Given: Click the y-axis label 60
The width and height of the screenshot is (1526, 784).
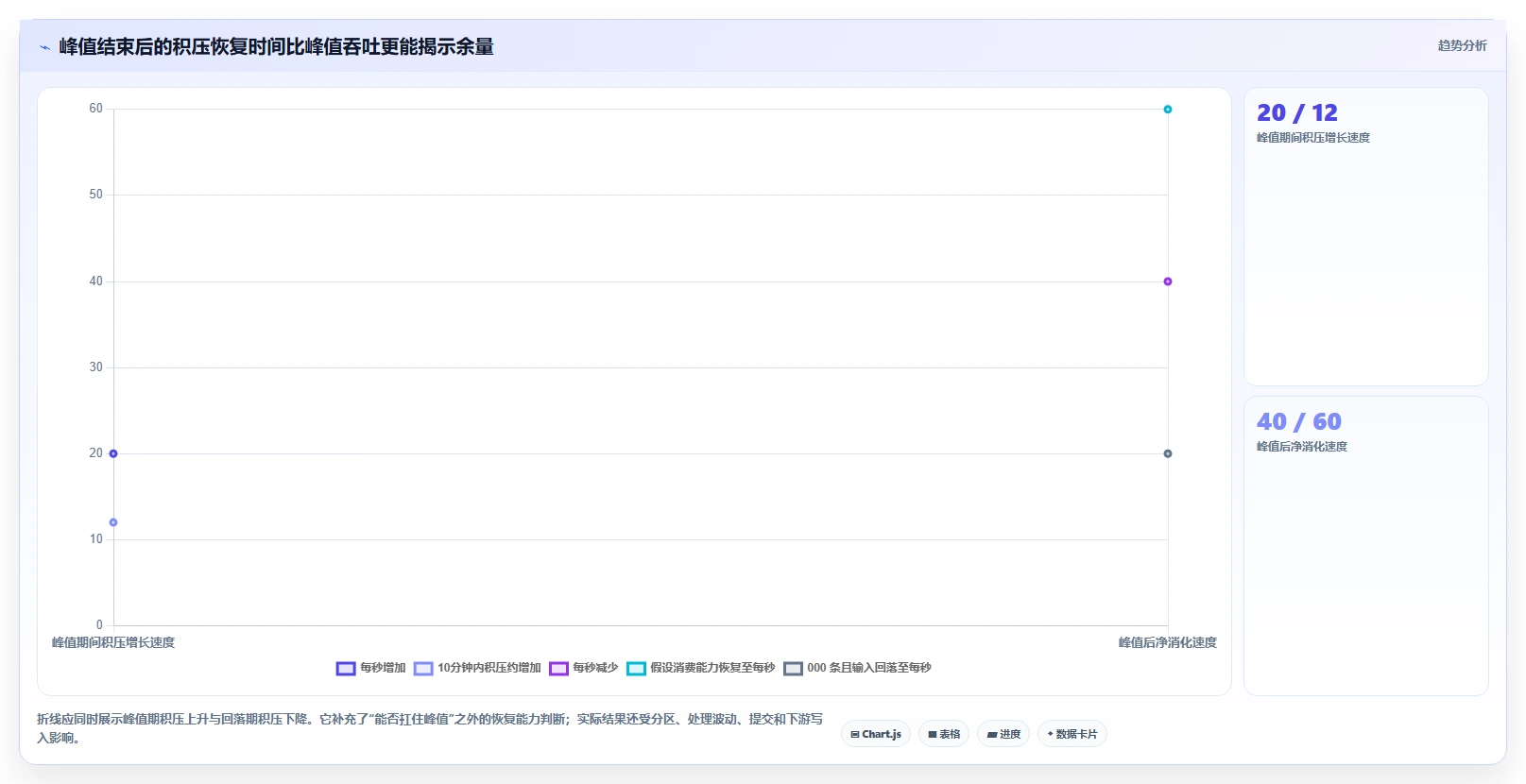Looking at the screenshot, I should tap(96, 109).
